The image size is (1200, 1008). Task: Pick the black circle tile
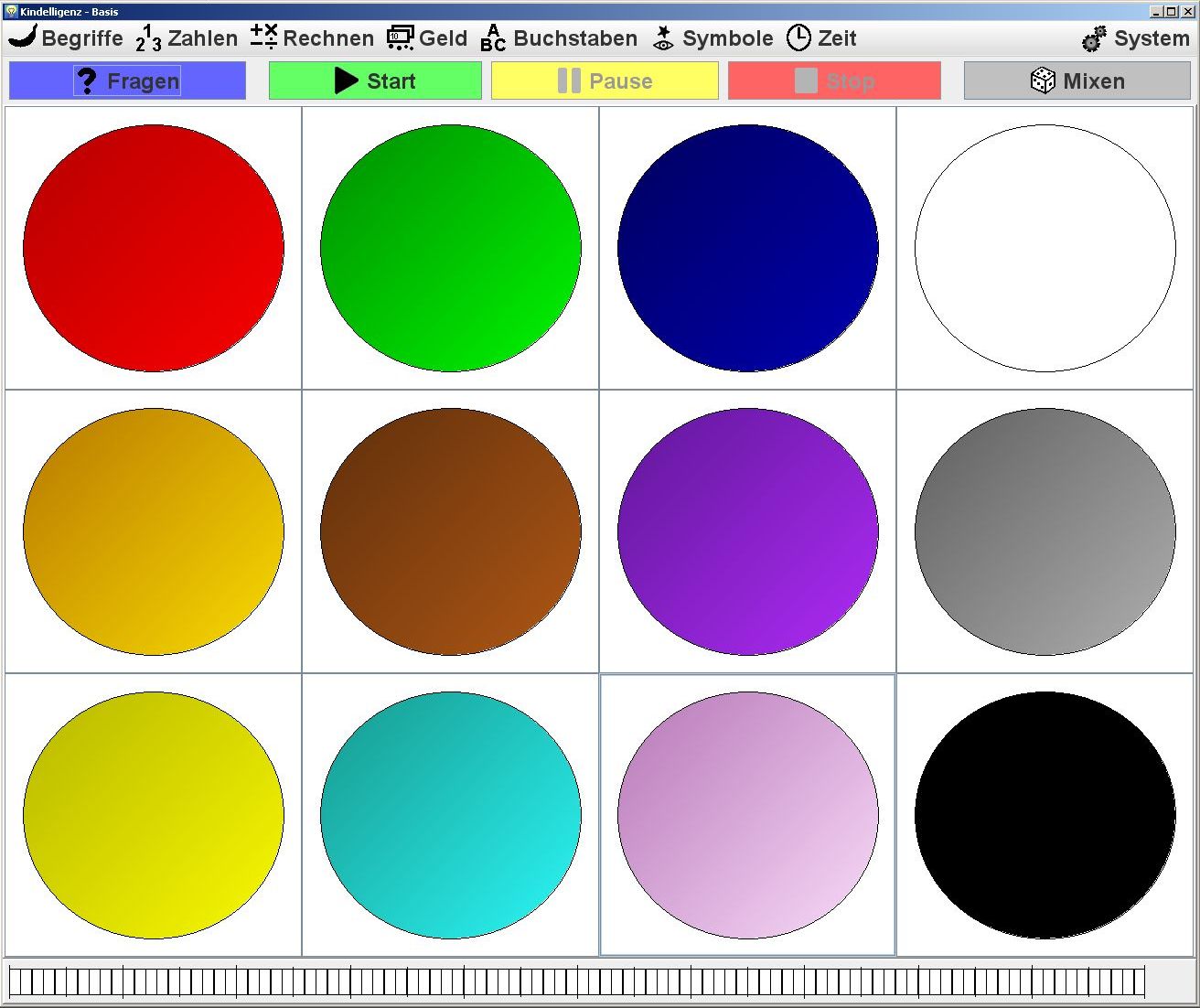1045,815
